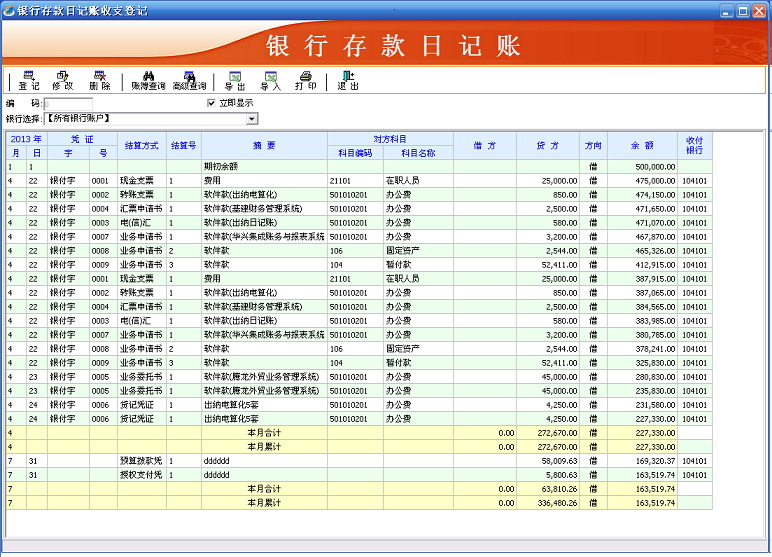Click the balance cell 500,000.00
772x557 pixels.
click(643, 167)
